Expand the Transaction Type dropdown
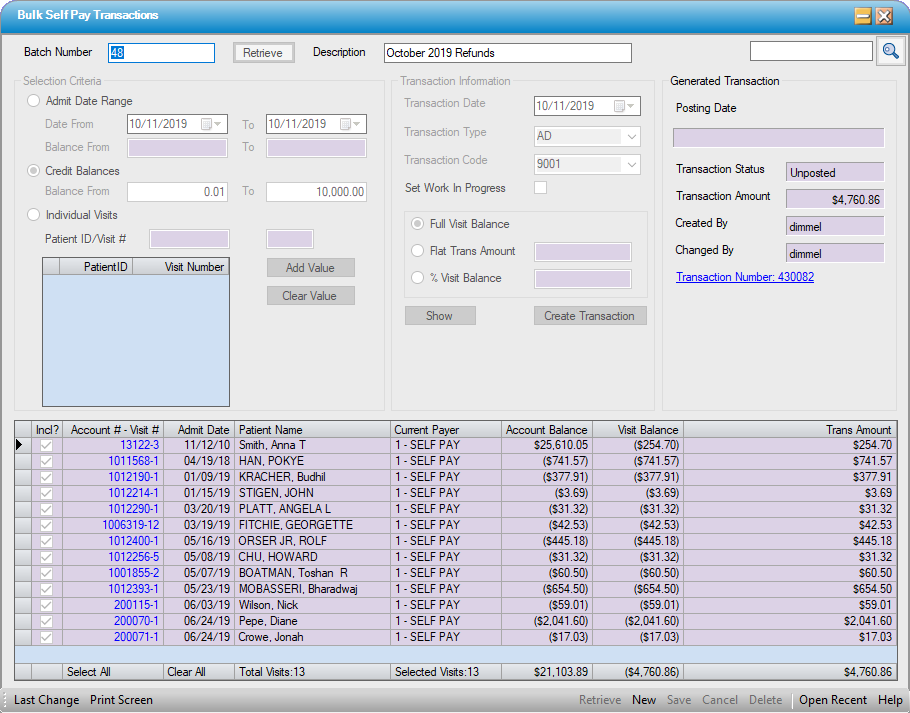This screenshot has width=910, height=713. click(x=631, y=136)
